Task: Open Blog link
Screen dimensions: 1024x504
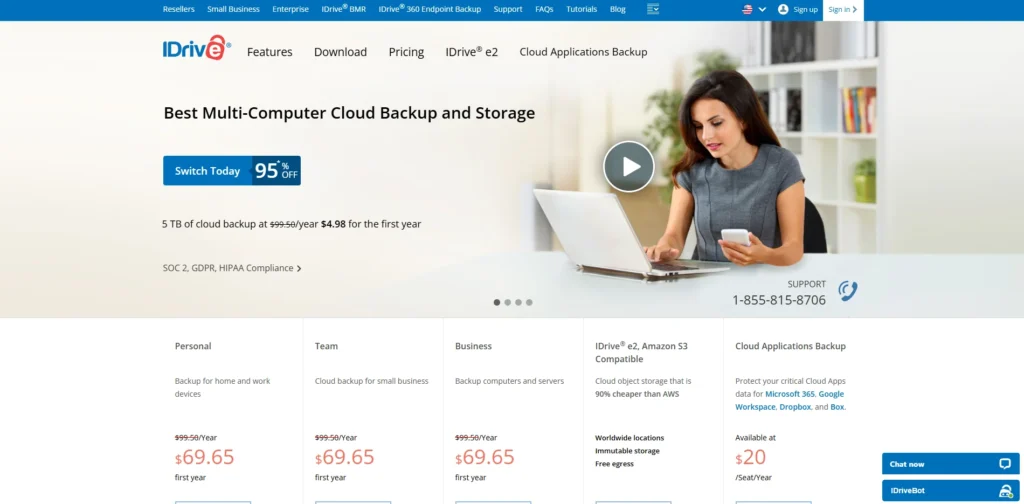Action: click(618, 9)
